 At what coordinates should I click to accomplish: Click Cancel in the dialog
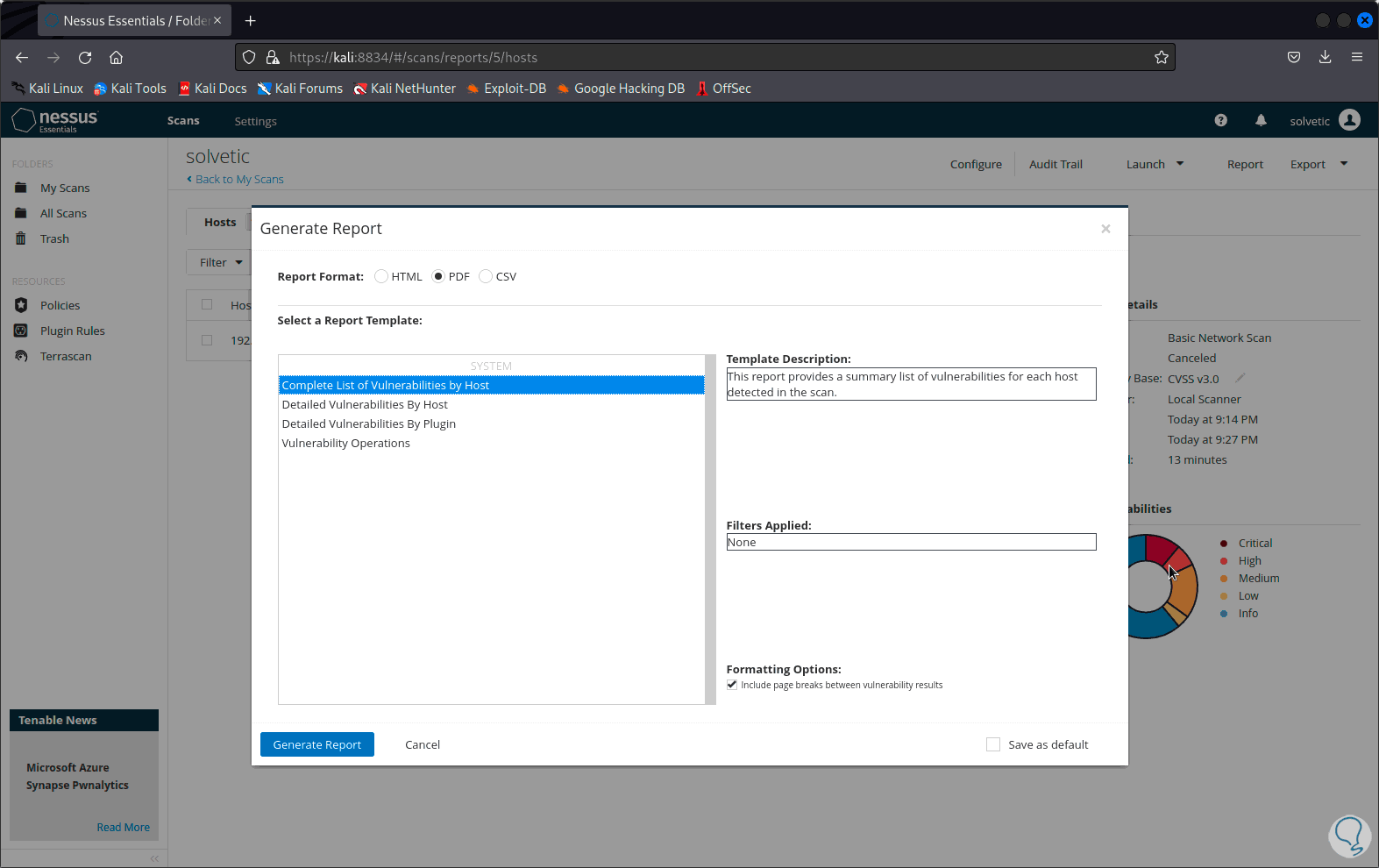click(423, 744)
